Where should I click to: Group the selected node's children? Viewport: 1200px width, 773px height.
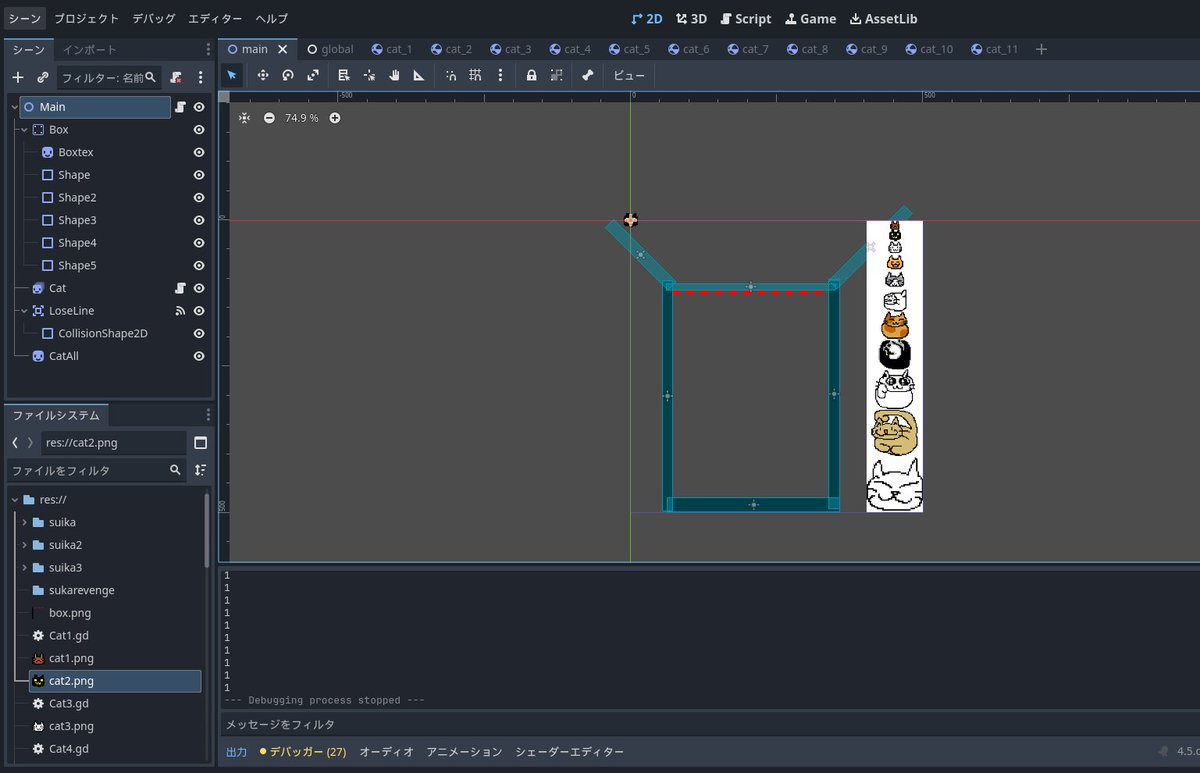click(x=556, y=75)
